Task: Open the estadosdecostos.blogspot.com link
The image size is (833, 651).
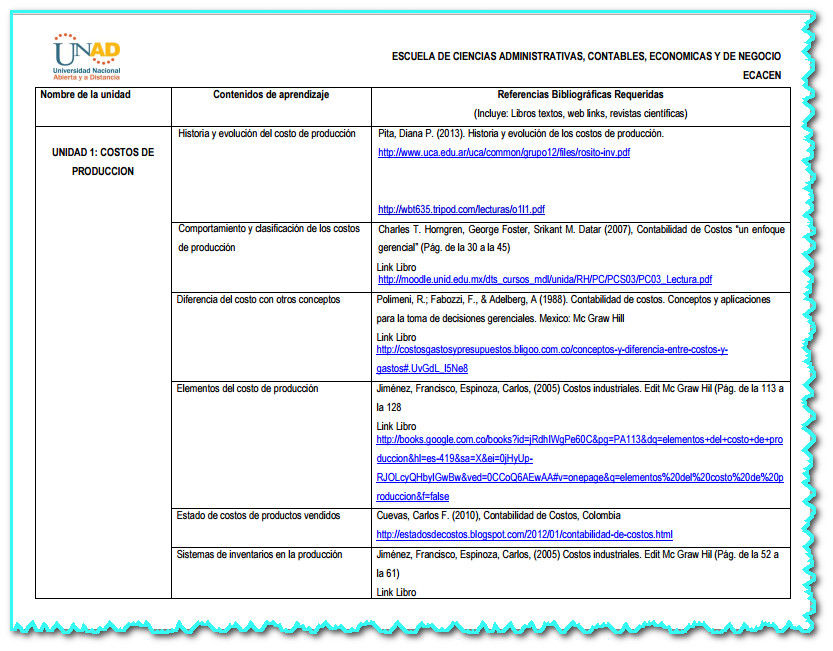Action: 524,535
